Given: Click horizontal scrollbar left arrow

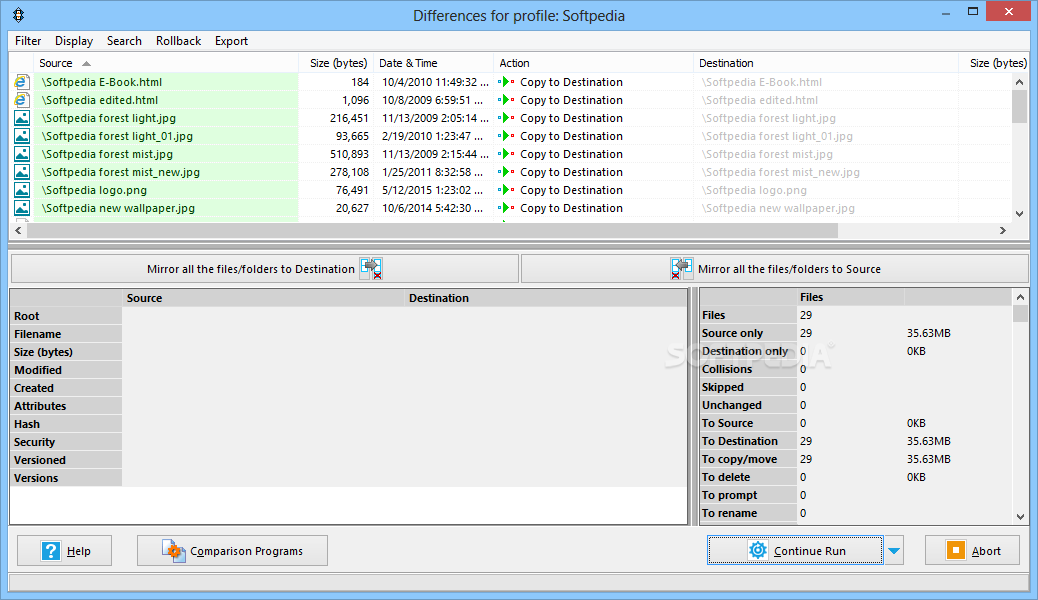Looking at the screenshot, I should [x=18, y=230].
